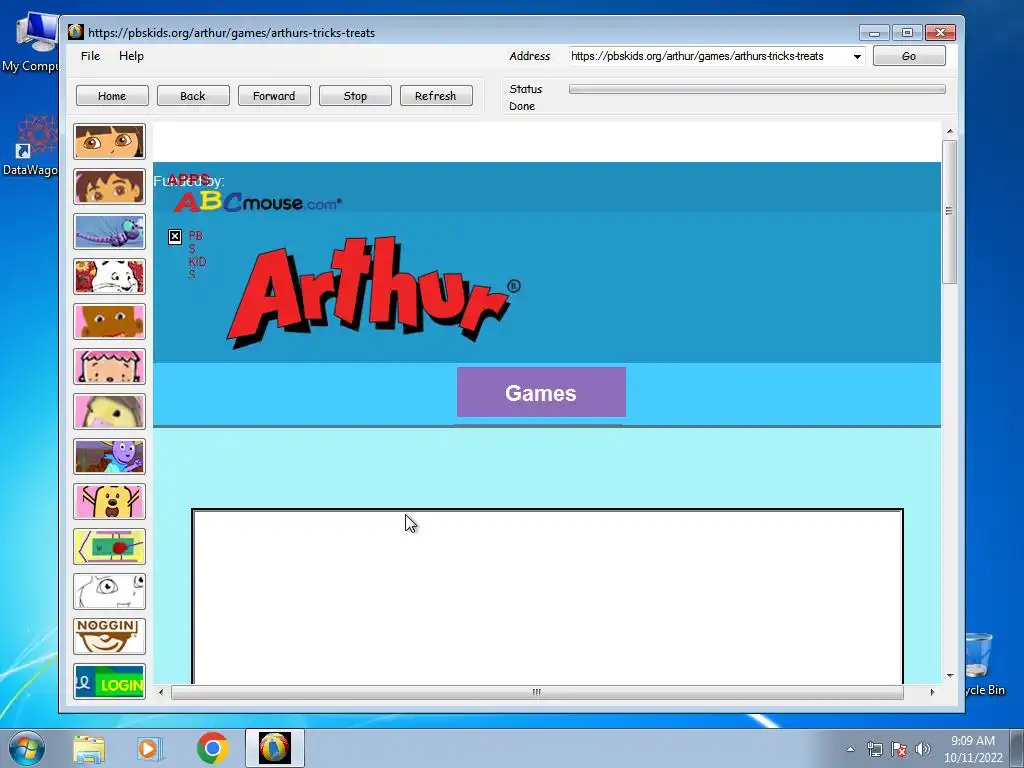Viewport: 1024px width, 768px height.
Task: Open Windows Start menu orb
Action: pyautogui.click(x=27, y=748)
